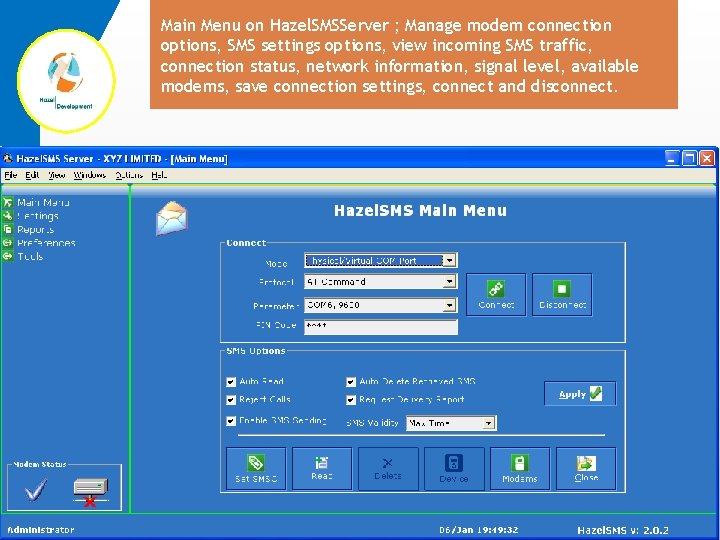
Task: Click the Disconnect button with stop icon
Action: pos(562,295)
